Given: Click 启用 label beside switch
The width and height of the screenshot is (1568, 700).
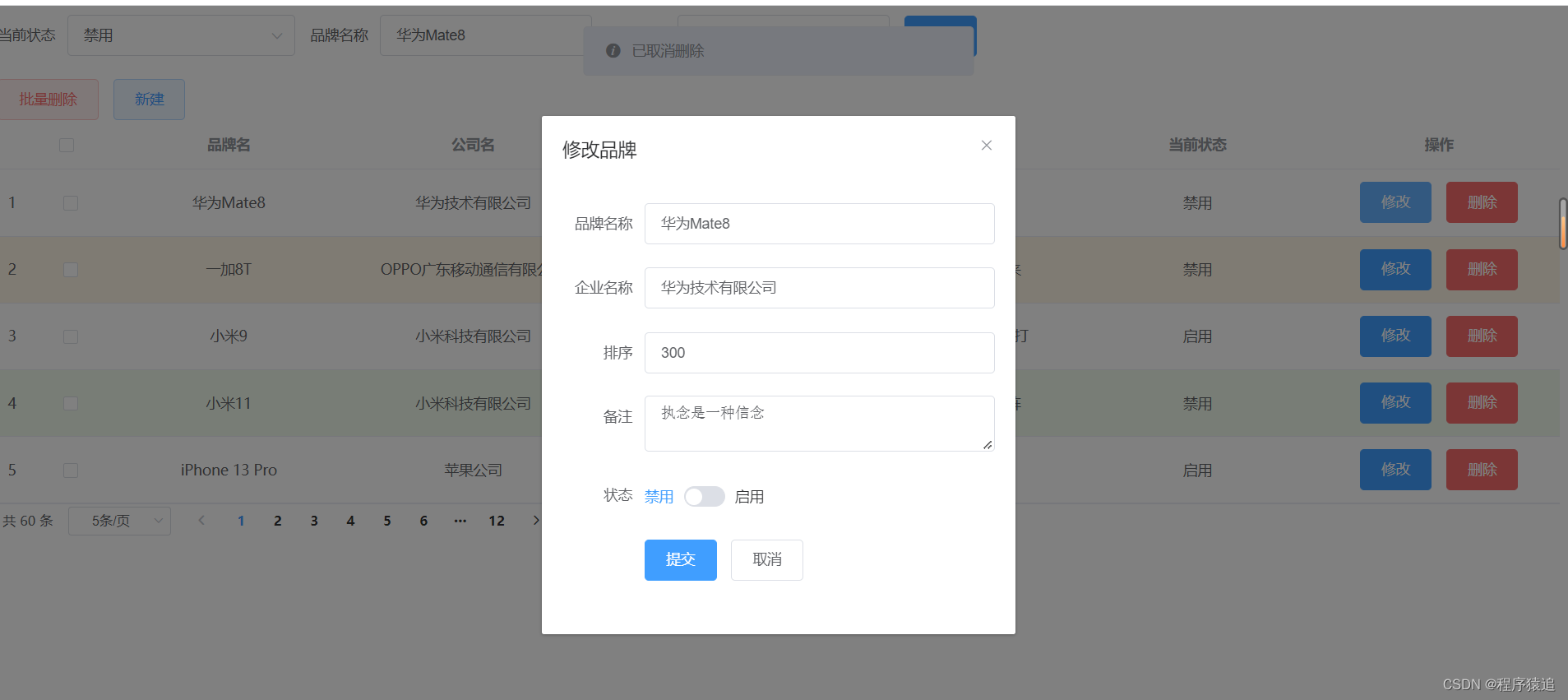Looking at the screenshot, I should pyautogui.click(x=749, y=497).
